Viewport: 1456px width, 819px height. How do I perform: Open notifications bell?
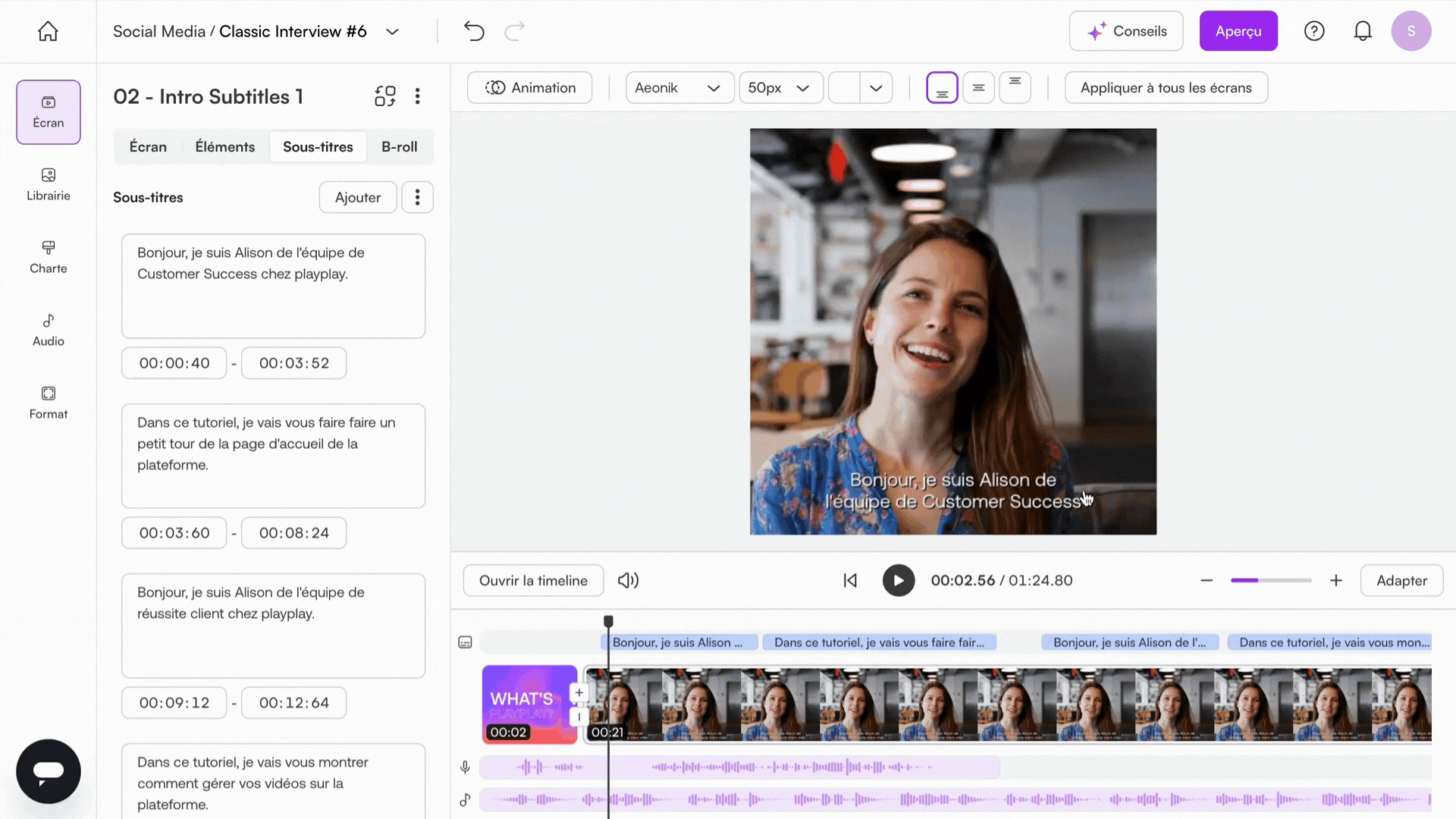[x=1362, y=31]
